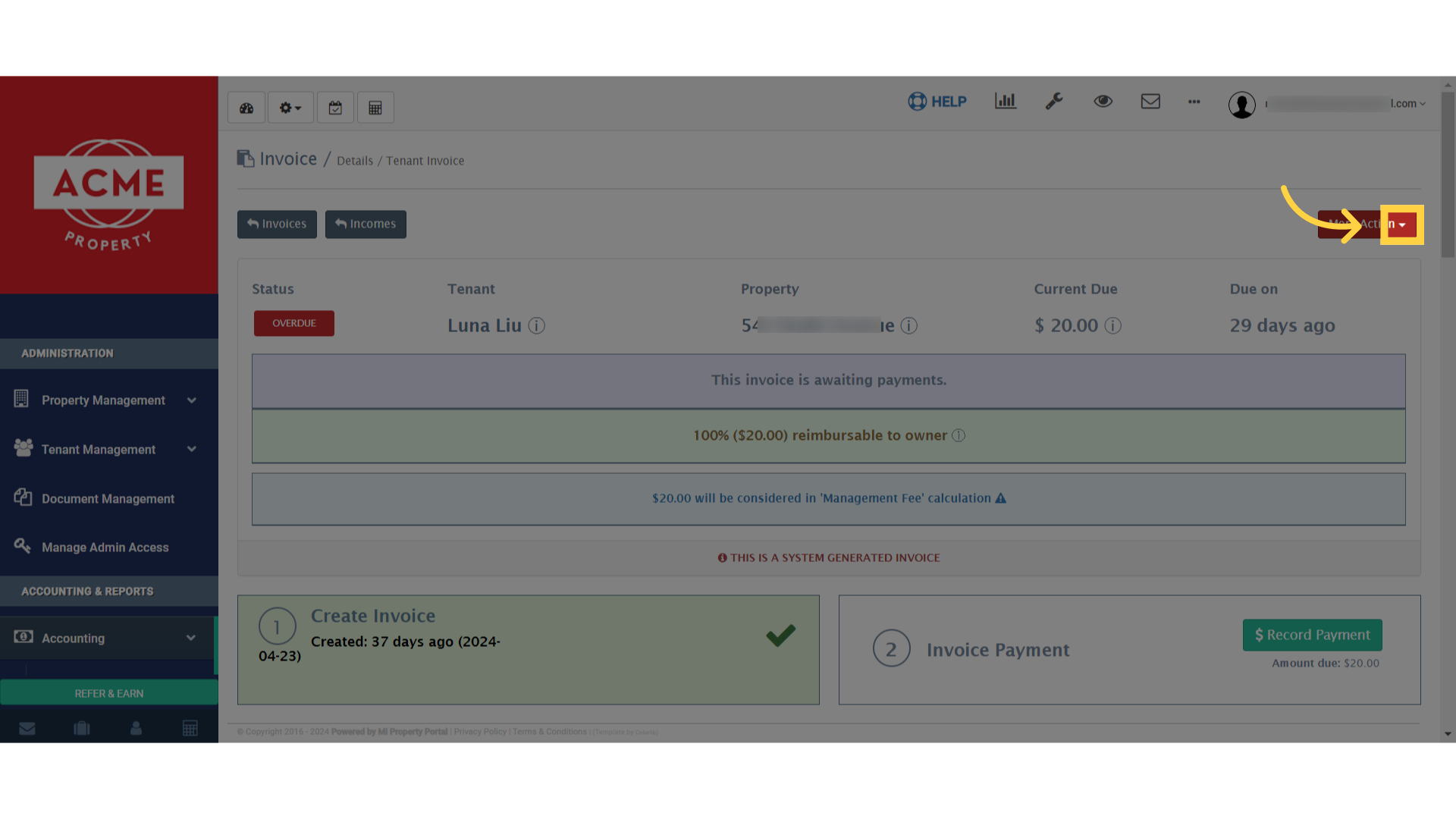Open Document Management from the sidebar

click(108, 498)
